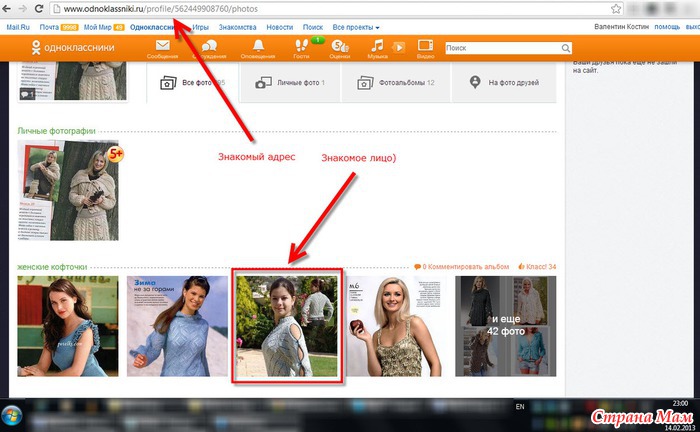This screenshot has width=700, height=432.
Task: Open the женские кофточки album heading
Action: coord(52,267)
